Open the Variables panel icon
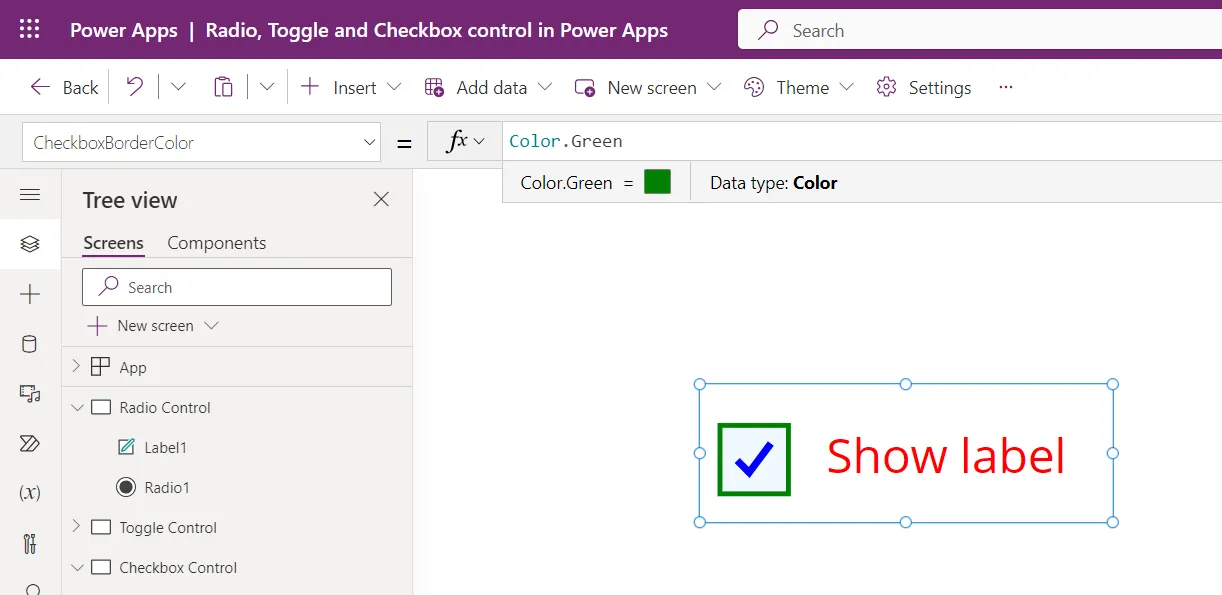Viewport: 1222px width, 595px height. [30, 492]
